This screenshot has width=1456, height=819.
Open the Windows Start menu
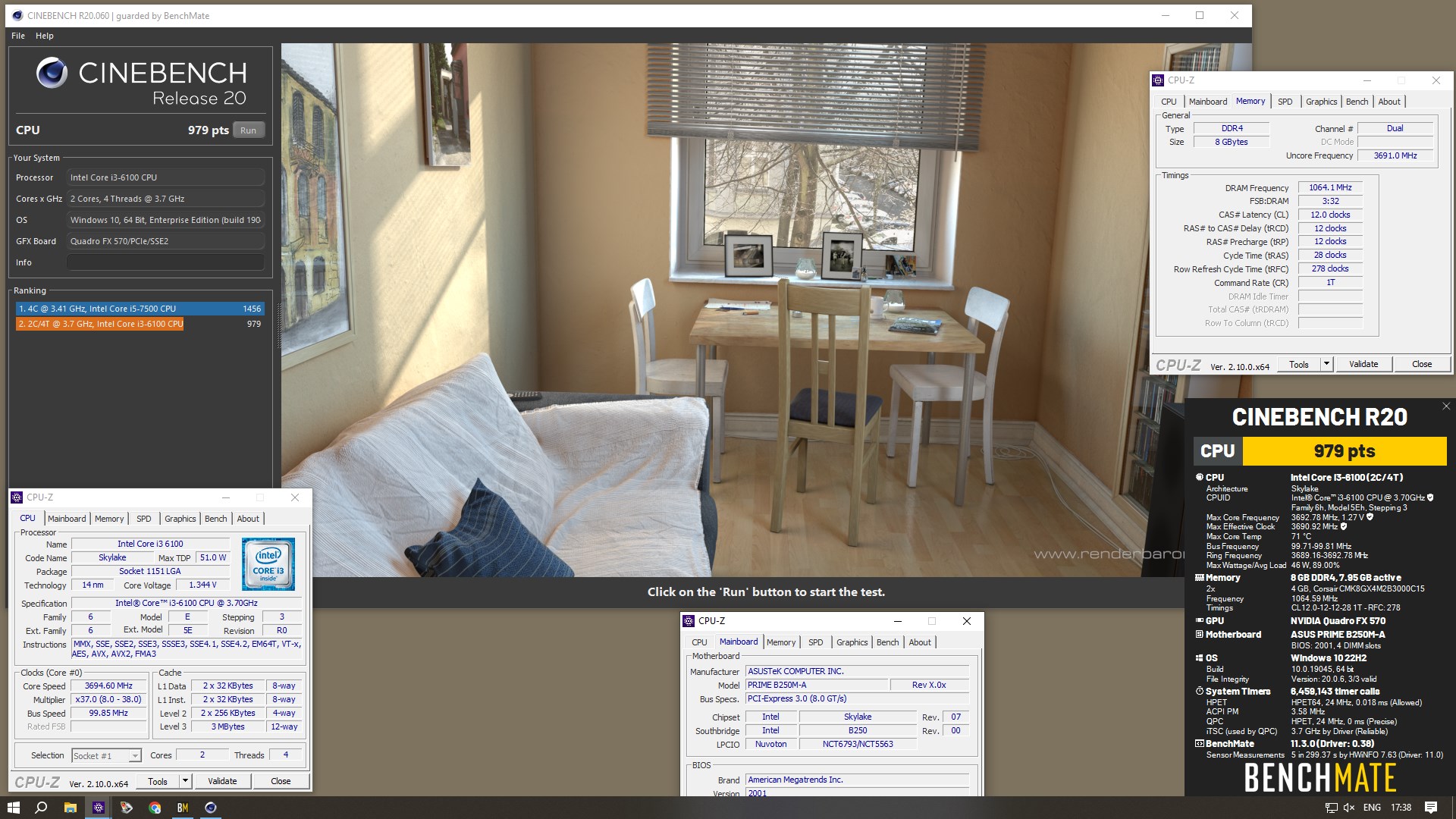pyautogui.click(x=14, y=808)
